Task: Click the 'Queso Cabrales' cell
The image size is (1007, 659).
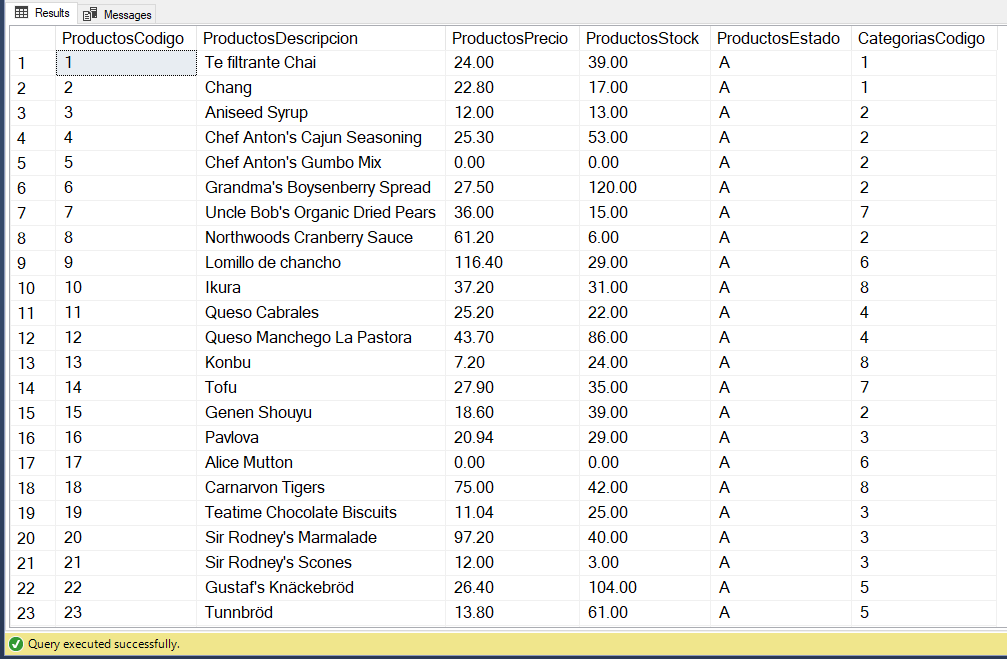Action: (x=321, y=313)
